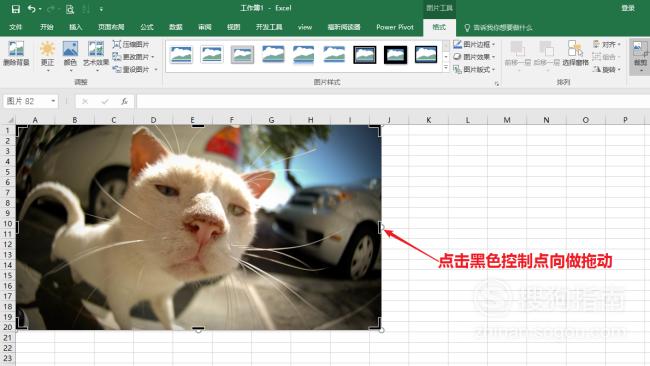Open the 文件 File tab
Viewport: 650px width, 366px height.
[x=16, y=27]
